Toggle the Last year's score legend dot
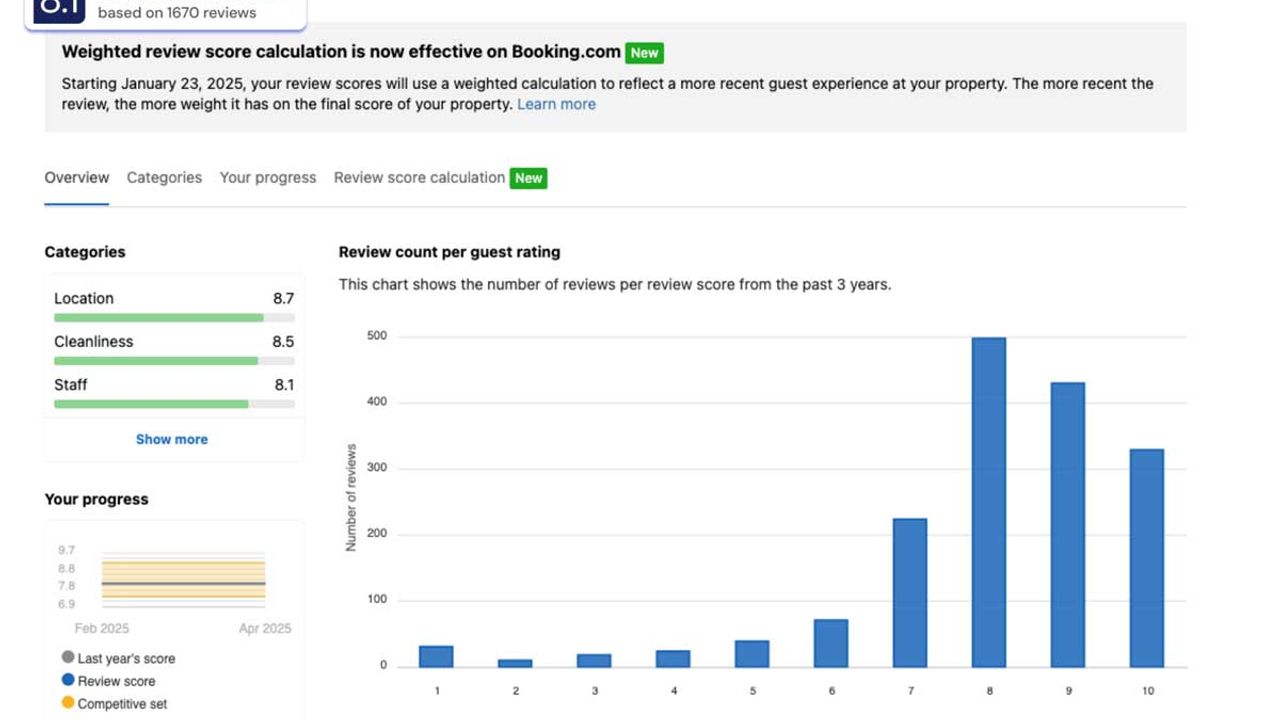The width and height of the screenshot is (1280, 720). [x=68, y=658]
